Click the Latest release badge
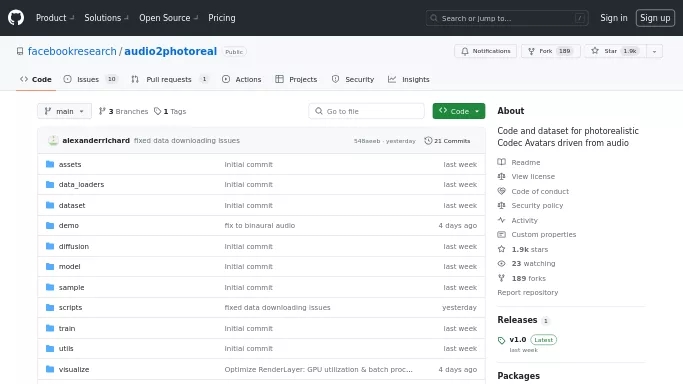683x384 pixels. (543, 340)
